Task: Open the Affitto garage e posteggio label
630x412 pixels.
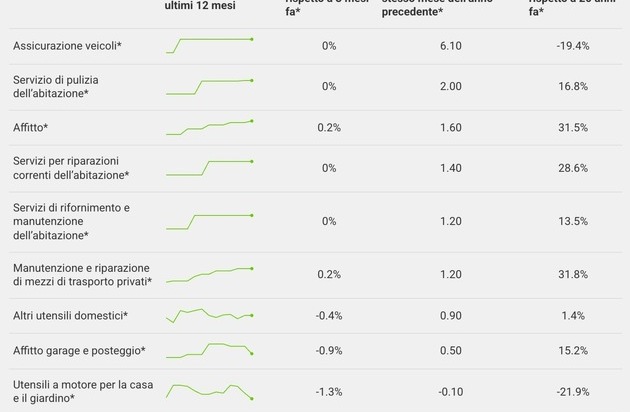Action: [79, 351]
